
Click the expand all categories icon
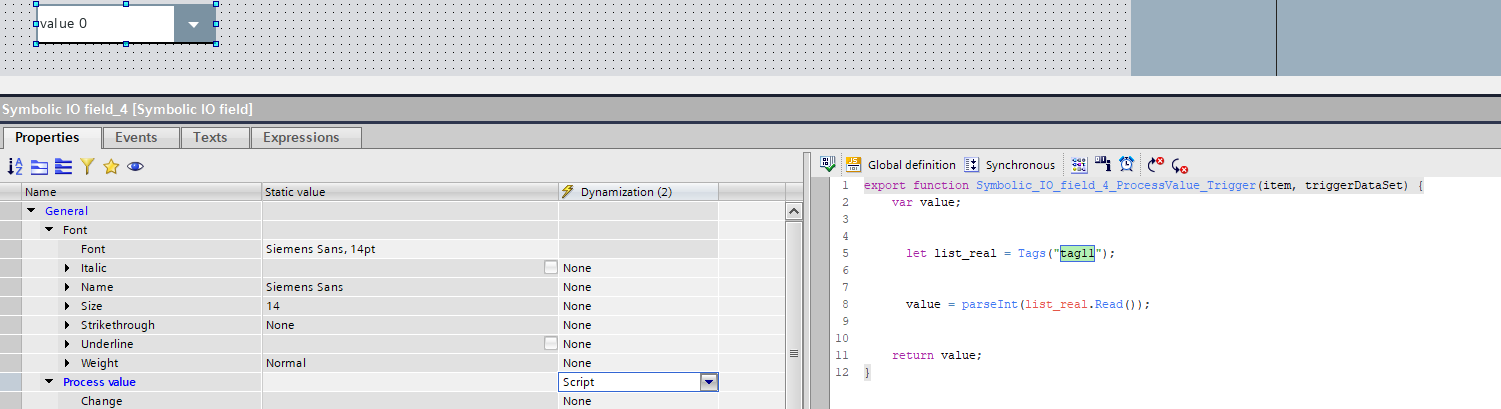[39, 167]
